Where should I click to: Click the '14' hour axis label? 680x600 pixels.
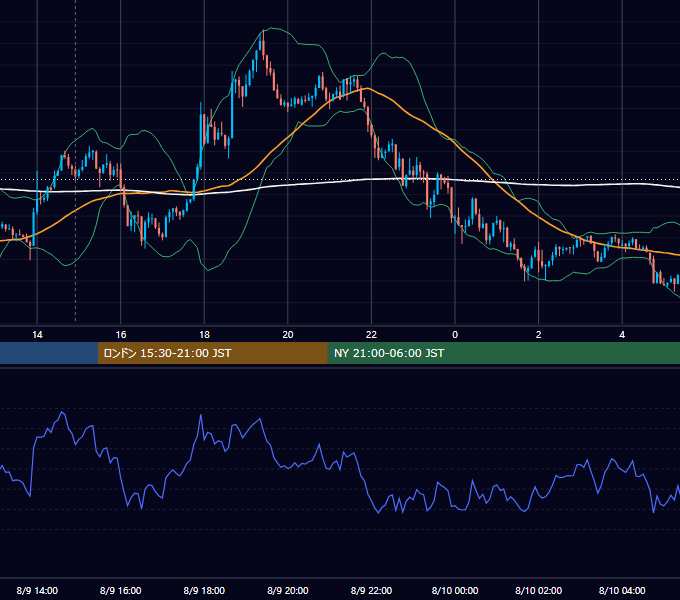pos(37,335)
